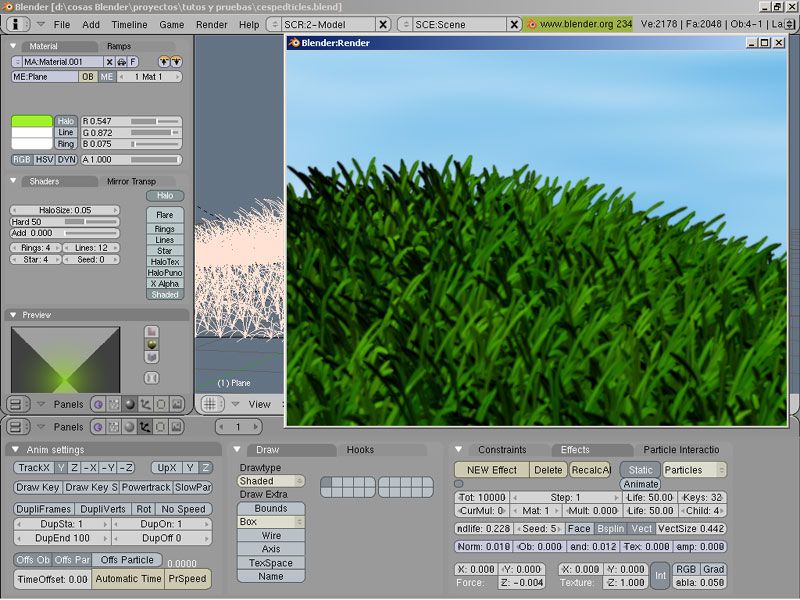Select Scene icon in object buttons header

click(177, 427)
